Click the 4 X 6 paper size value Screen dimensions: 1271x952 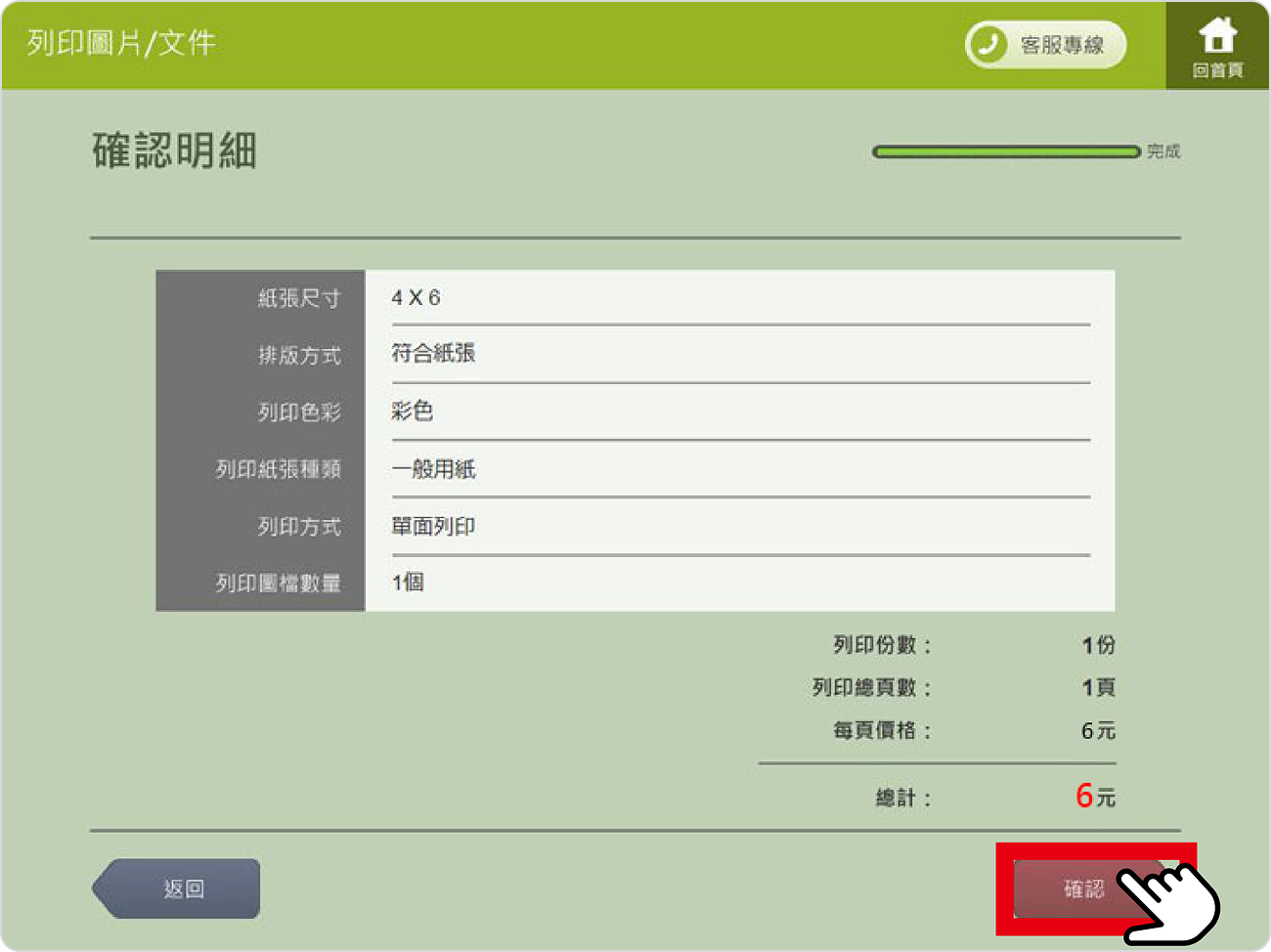click(x=420, y=298)
